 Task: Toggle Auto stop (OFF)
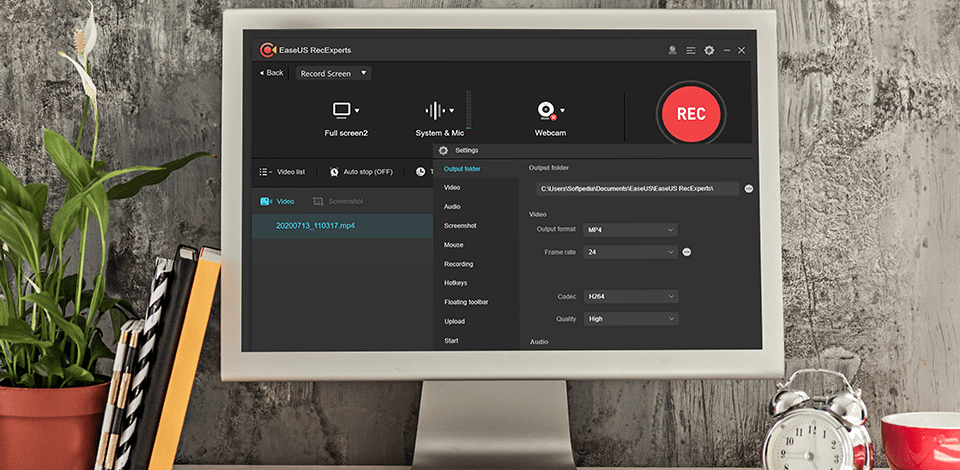point(368,172)
